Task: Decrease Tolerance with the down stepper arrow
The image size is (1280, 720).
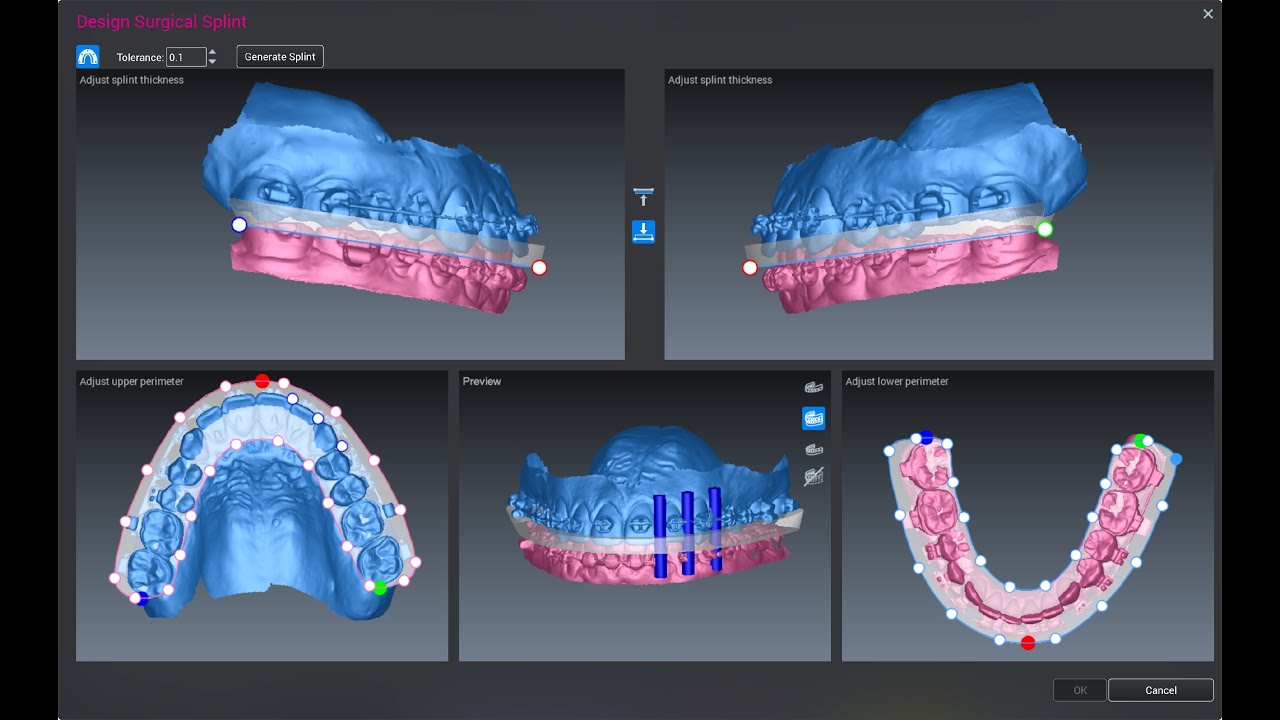Action: [x=212, y=62]
